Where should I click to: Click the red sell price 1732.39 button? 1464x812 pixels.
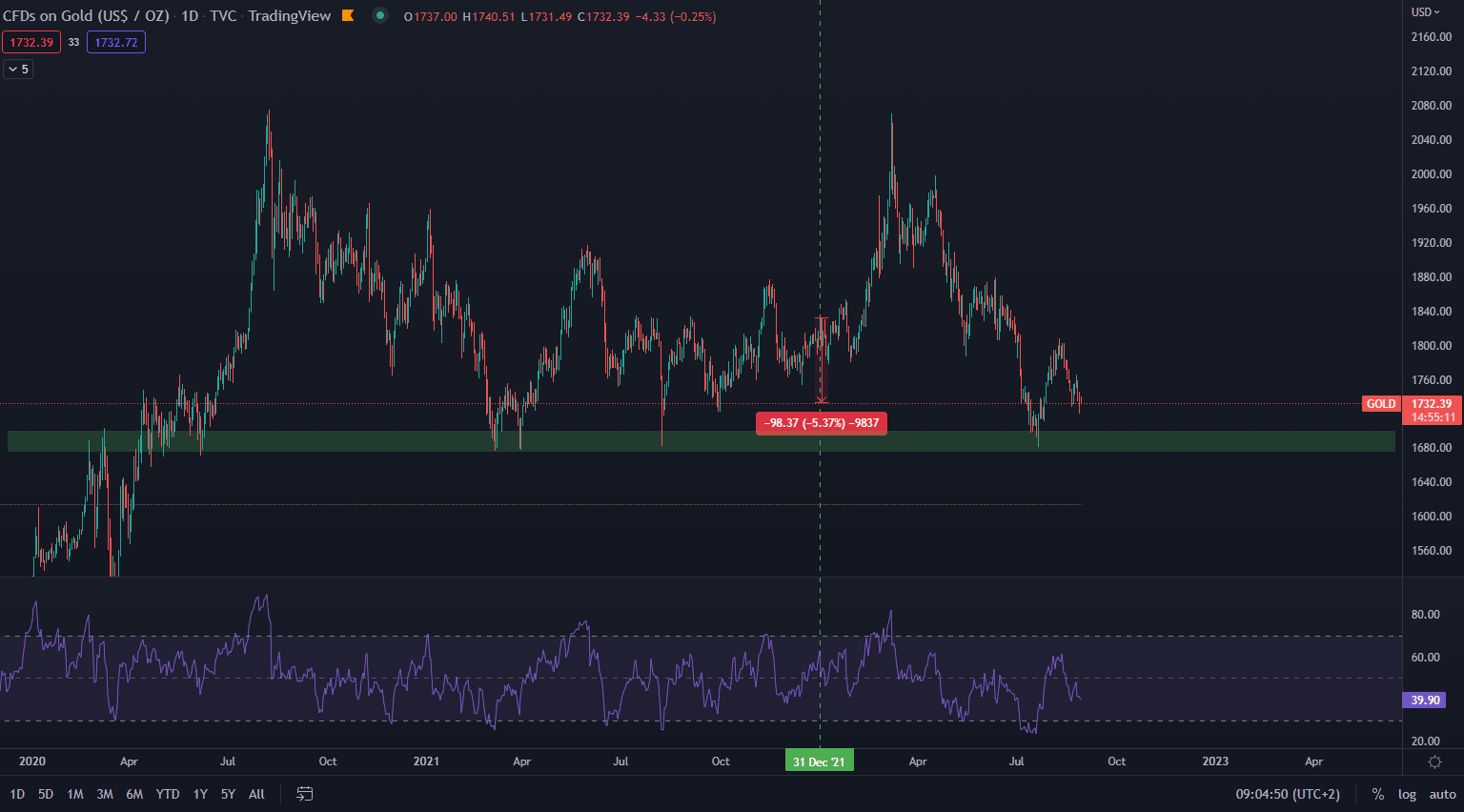[x=31, y=42]
